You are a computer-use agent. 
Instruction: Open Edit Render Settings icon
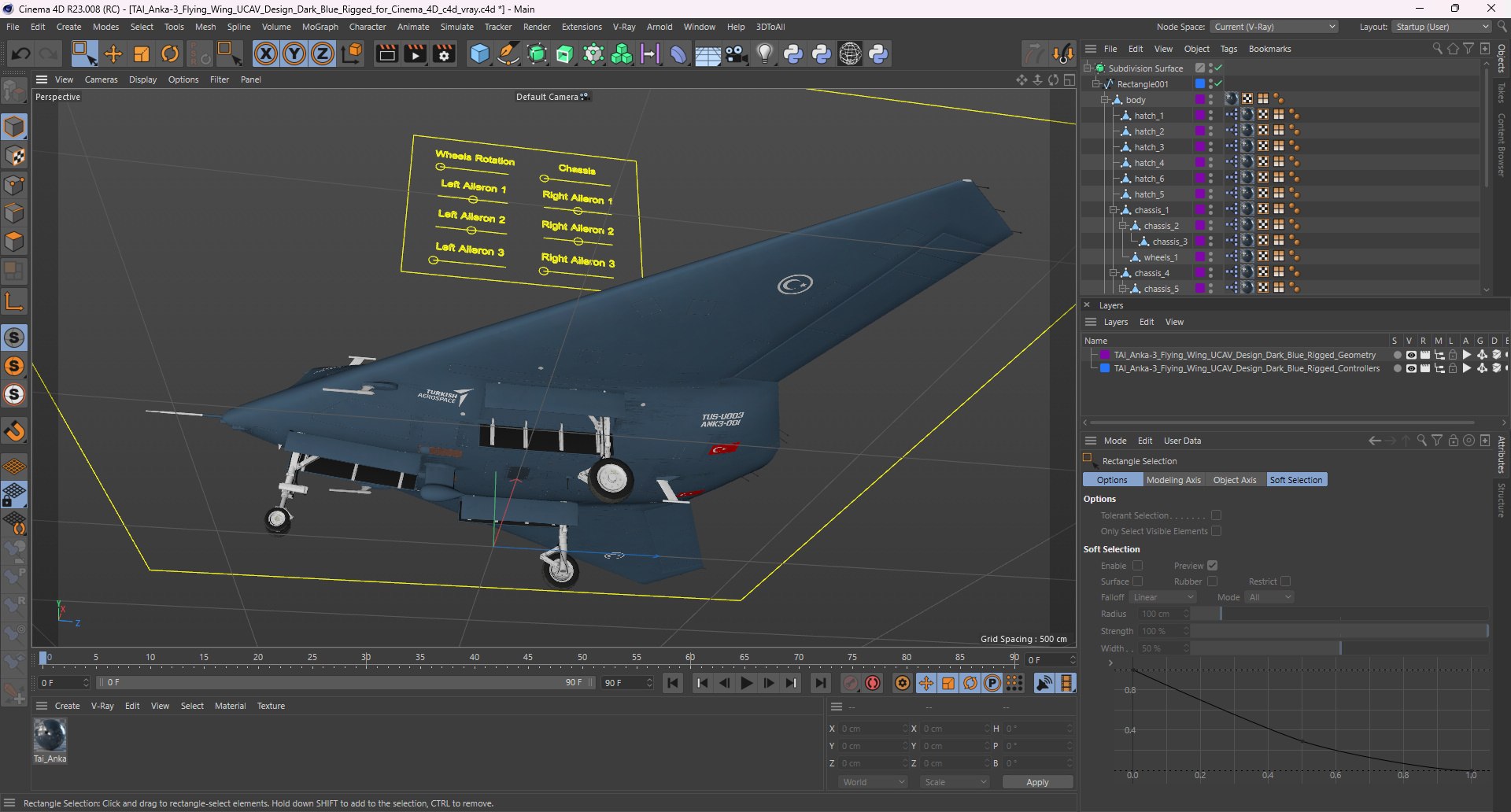point(445,54)
